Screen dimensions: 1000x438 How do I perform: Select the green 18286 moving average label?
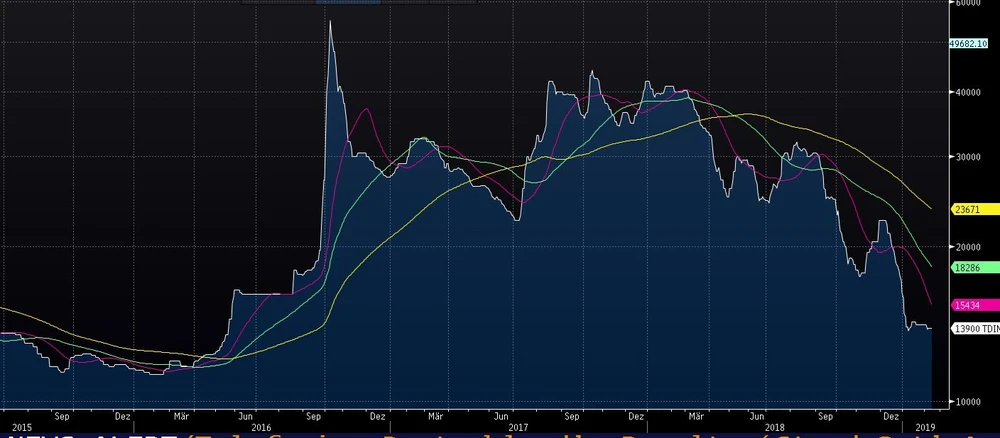tap(966, 267)
